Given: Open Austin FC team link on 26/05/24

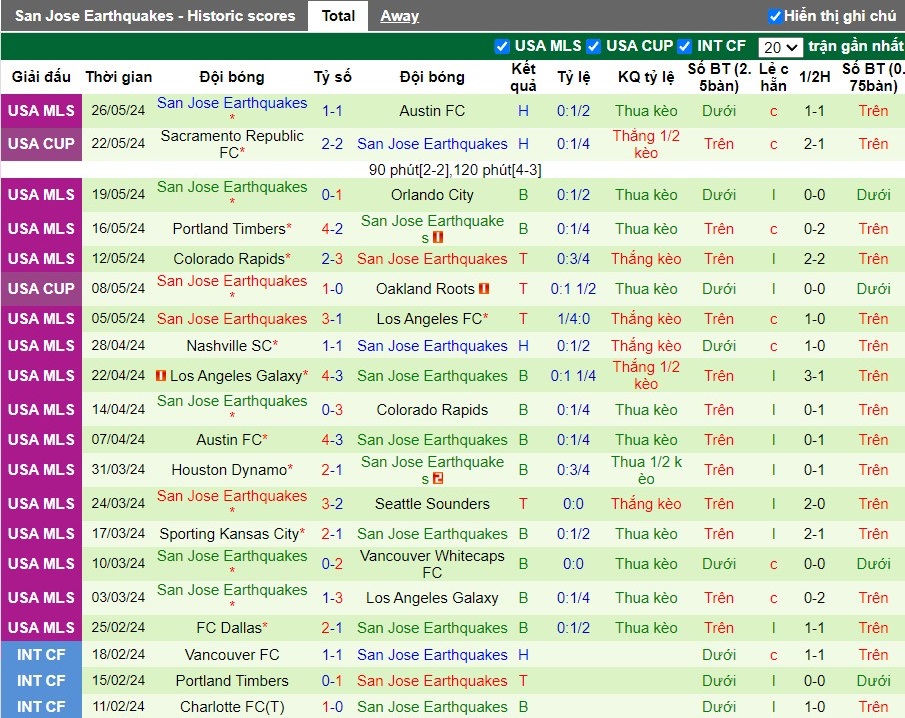Looking at the screenshot, I should (x=432, y=110).
